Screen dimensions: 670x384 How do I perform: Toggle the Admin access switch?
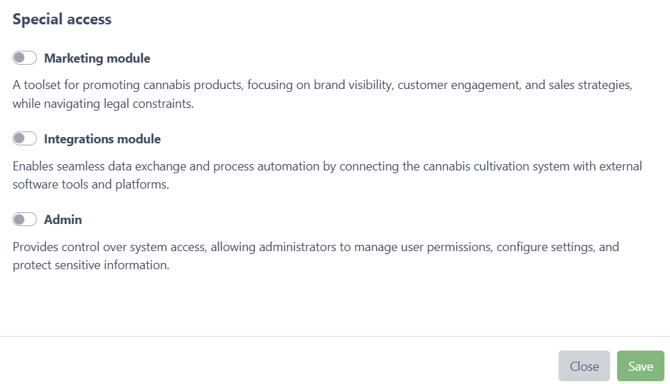24,219
